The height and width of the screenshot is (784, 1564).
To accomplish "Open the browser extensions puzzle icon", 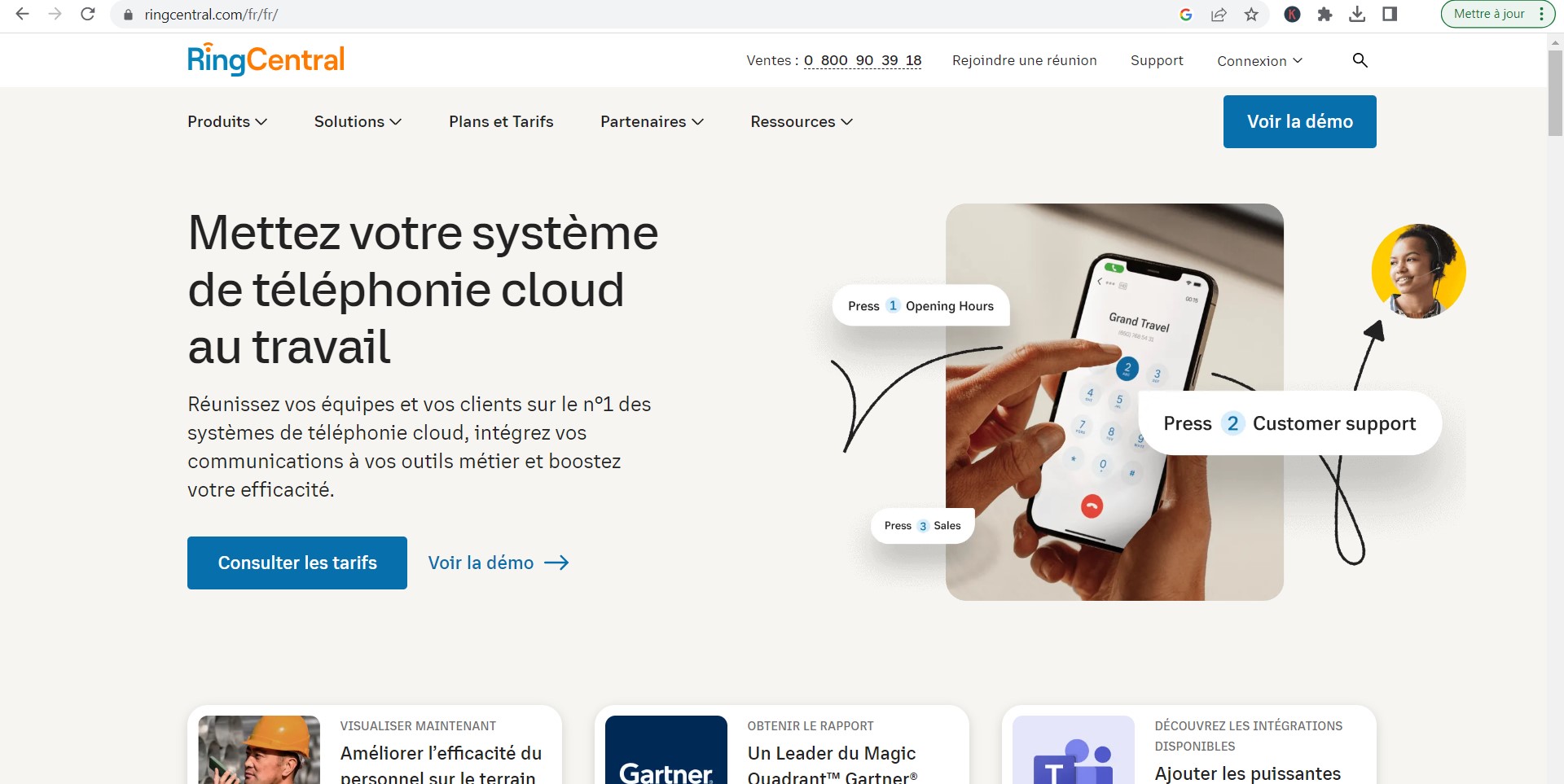I will (x=1325, y=14).
